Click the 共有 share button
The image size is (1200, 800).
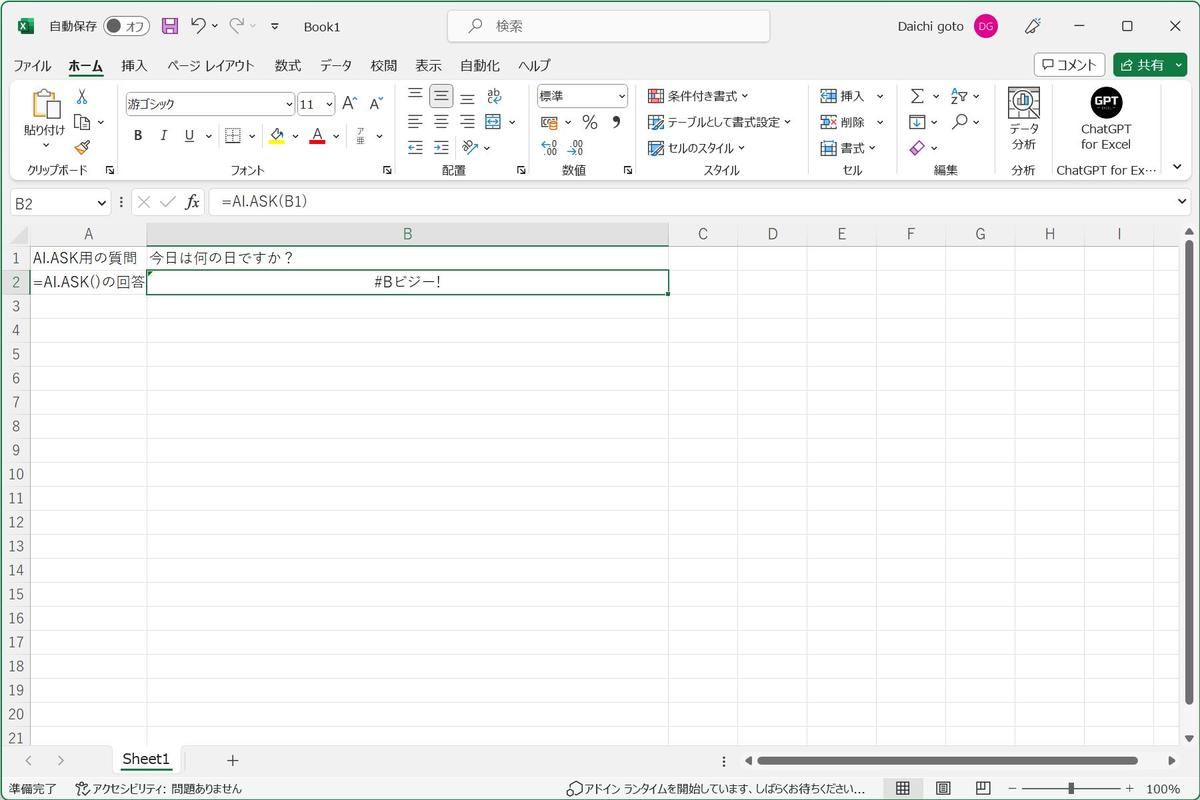1150,65
